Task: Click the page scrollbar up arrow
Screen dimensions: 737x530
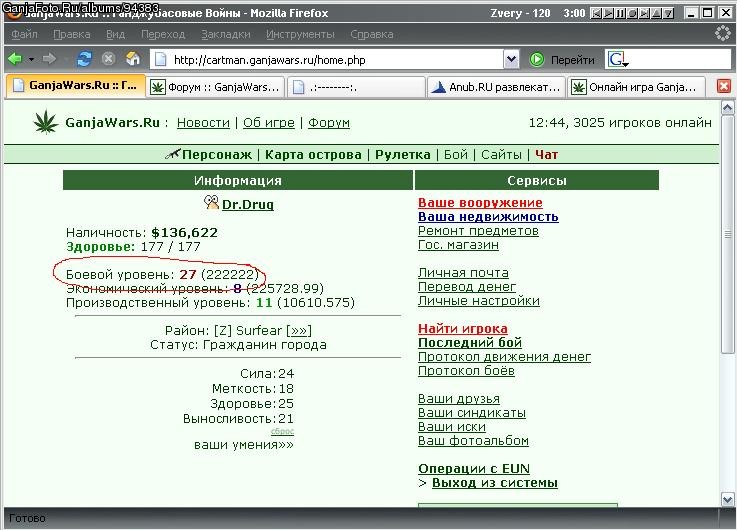Action: pyautogui.click(x=728, y=108)
